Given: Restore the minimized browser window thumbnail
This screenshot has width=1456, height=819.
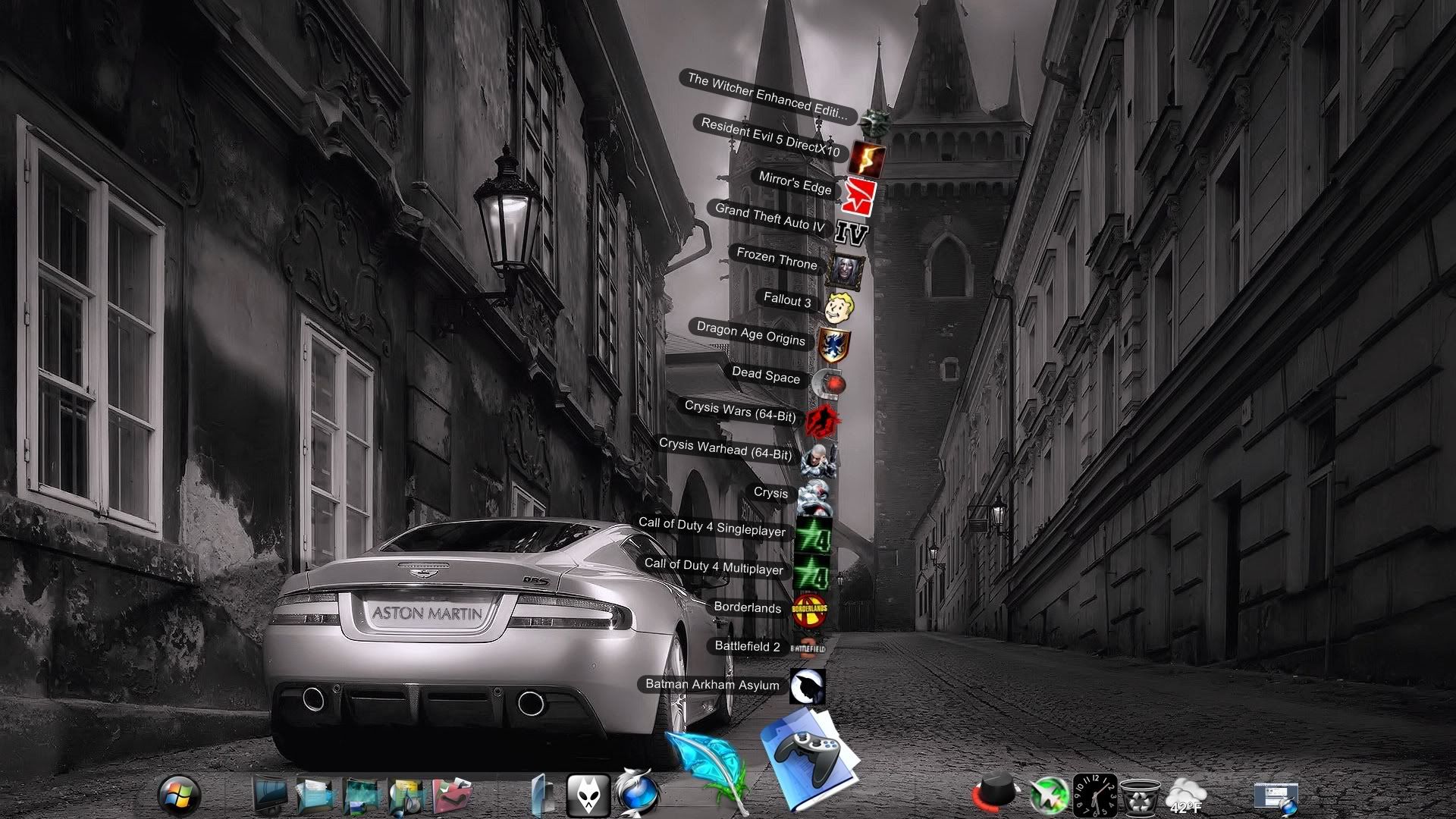Looking at the screenshot, I should point(1276,799).
